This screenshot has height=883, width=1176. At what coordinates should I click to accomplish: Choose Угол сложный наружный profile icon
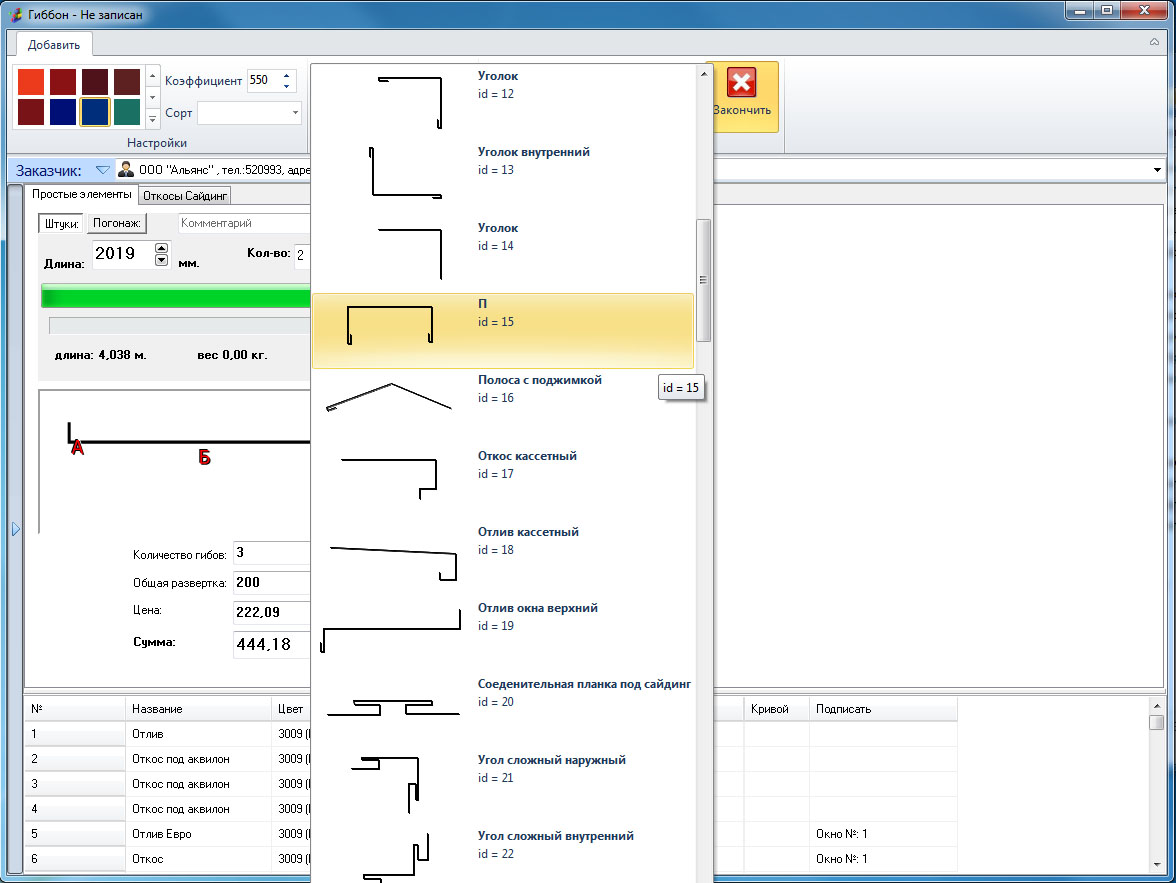point(386,784)
